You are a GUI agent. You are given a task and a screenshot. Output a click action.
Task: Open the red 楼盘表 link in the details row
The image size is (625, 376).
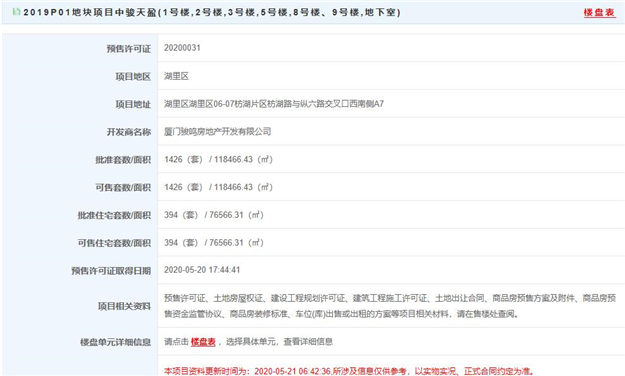[x=203, y=342]
